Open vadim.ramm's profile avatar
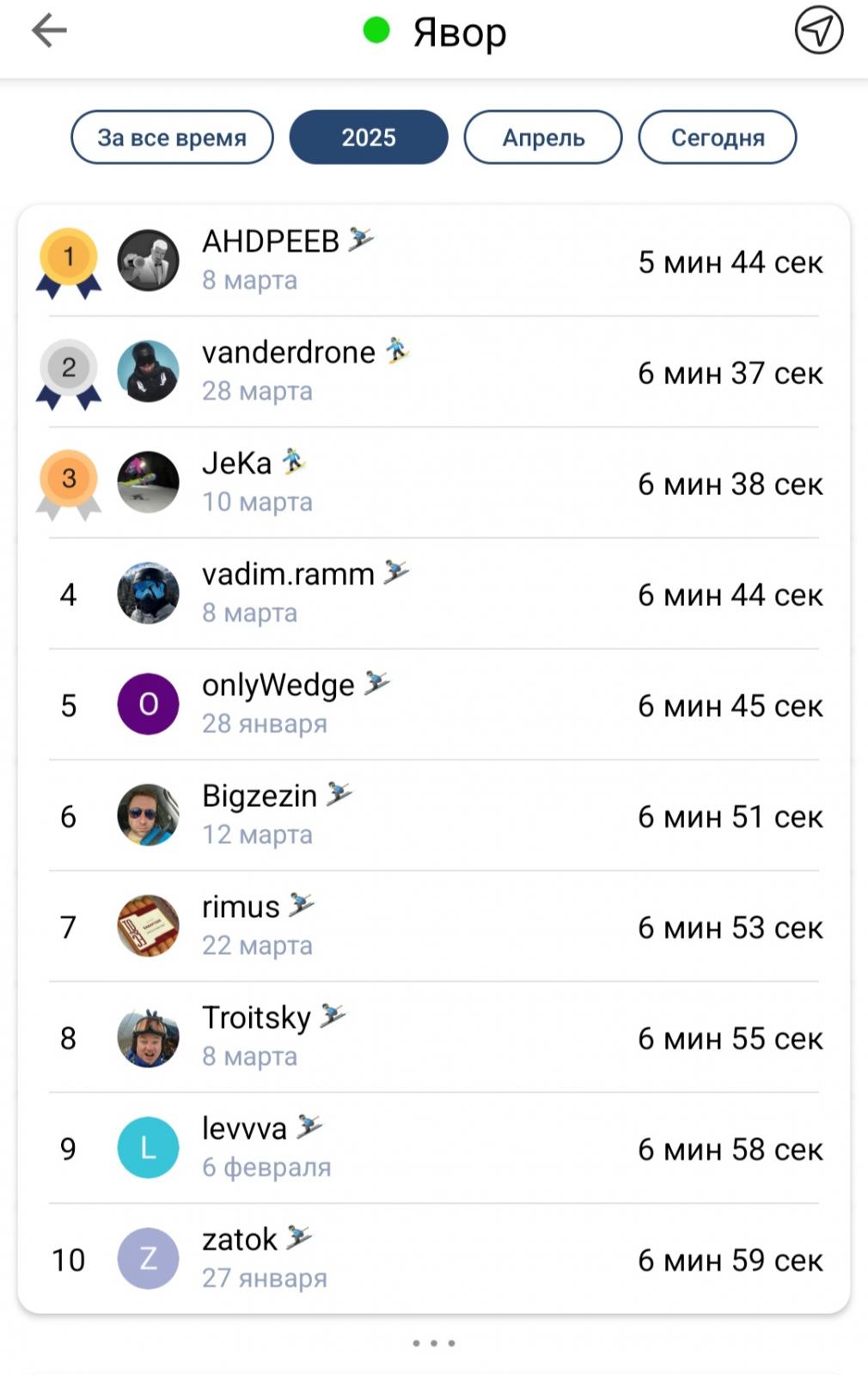868x1375 pixels. coord(148,593)
